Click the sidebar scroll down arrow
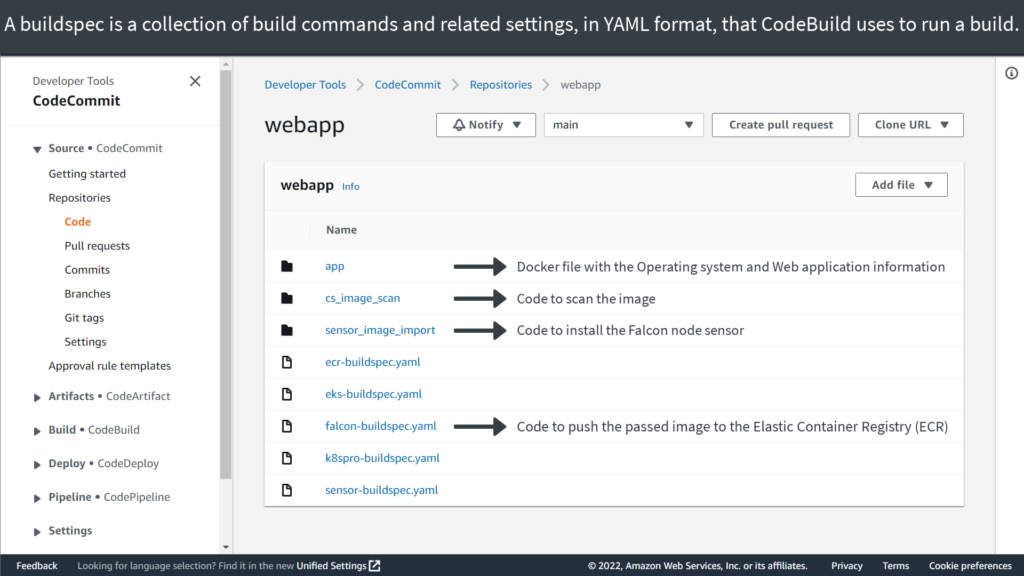Viewport: 1024px width, 576px height. click(x=226, y=547)
